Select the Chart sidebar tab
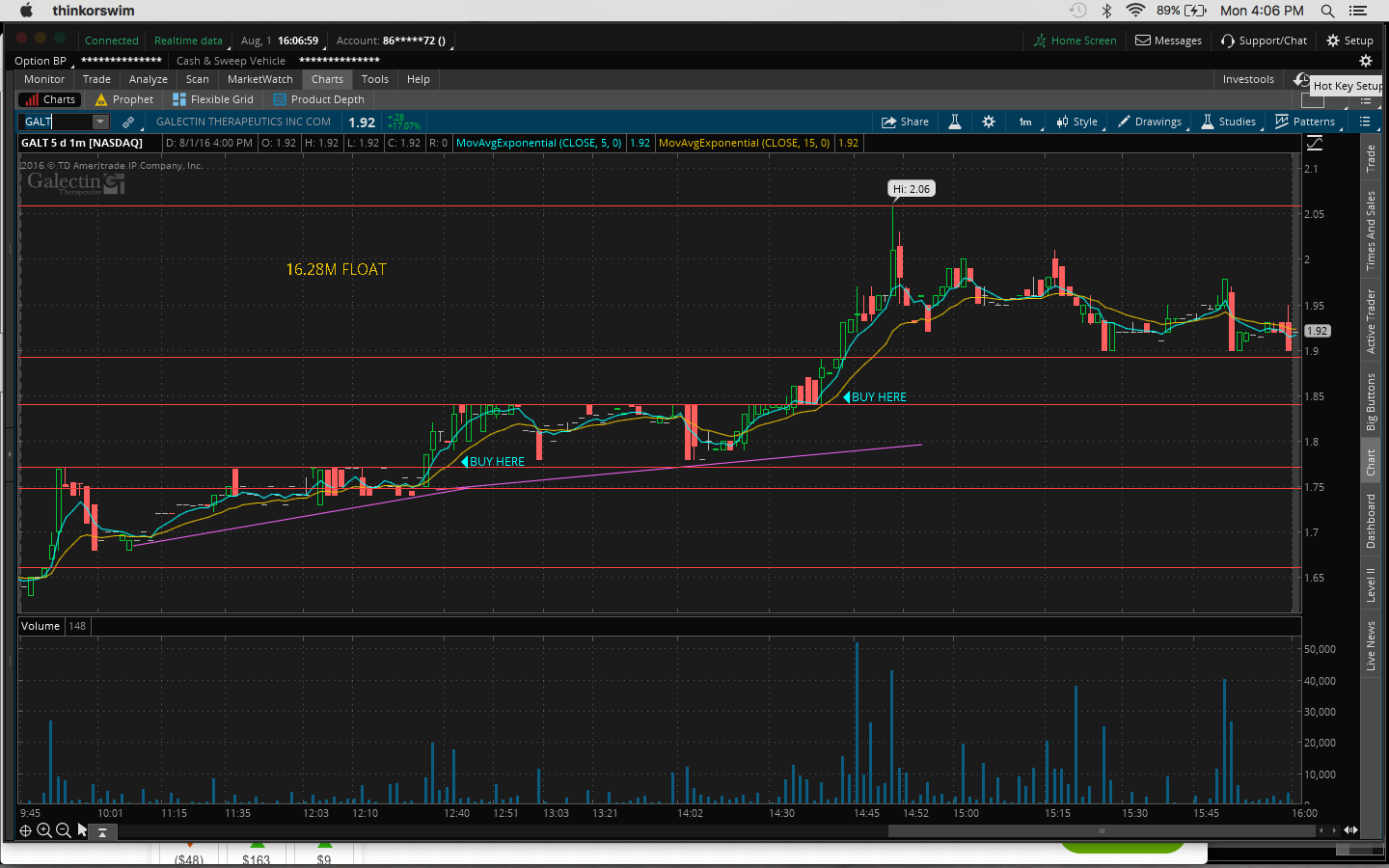 pos(1371,462)
